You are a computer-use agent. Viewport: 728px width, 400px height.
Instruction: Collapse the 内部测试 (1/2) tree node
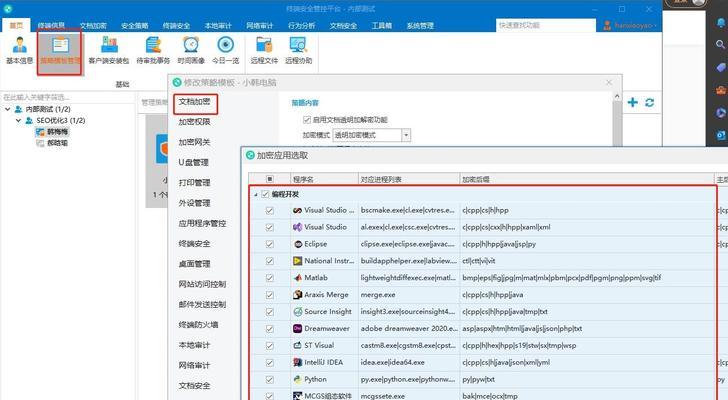click(7, 110)
